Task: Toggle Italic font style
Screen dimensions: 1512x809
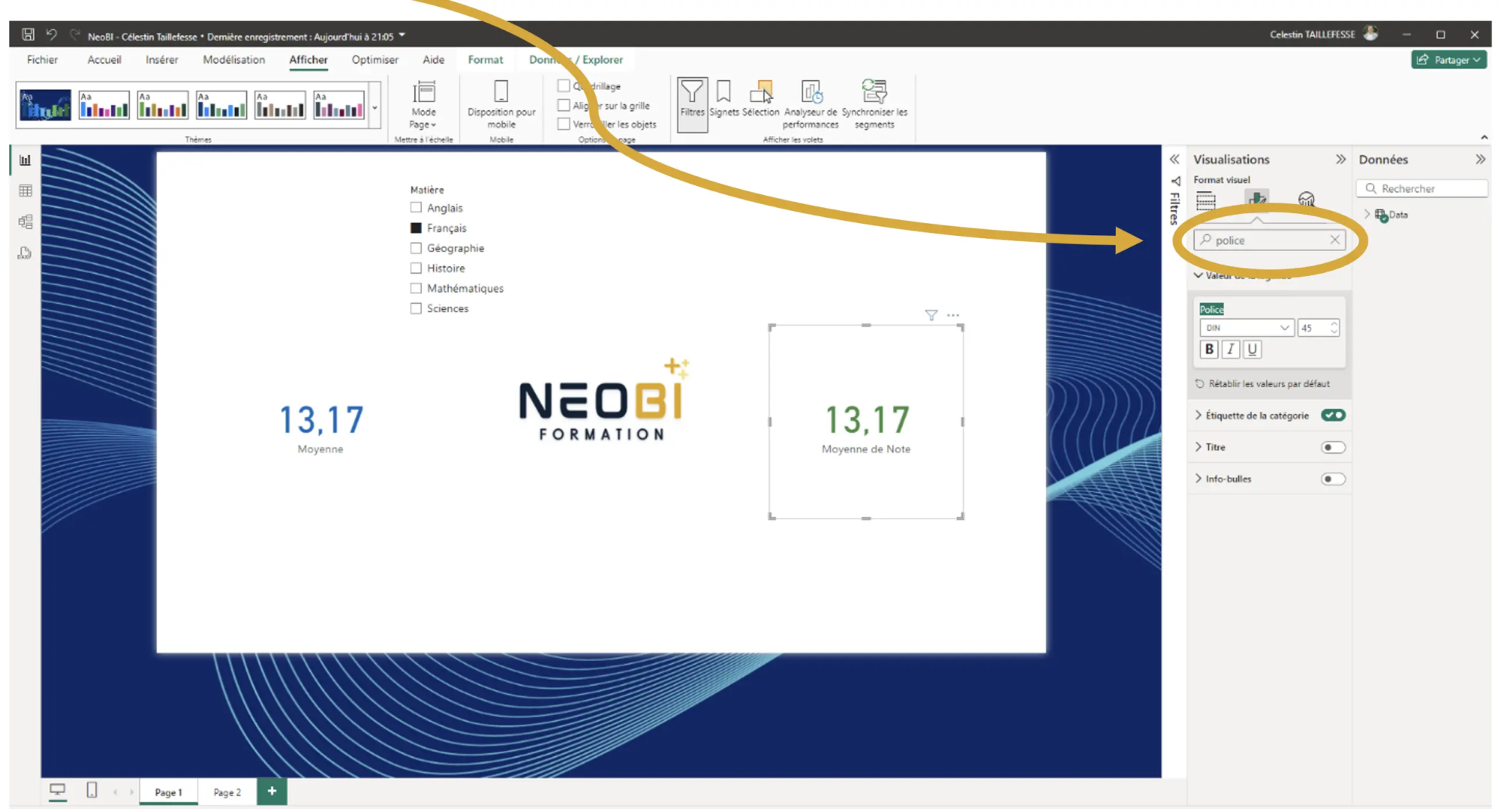Action: tap(1231, 349)
